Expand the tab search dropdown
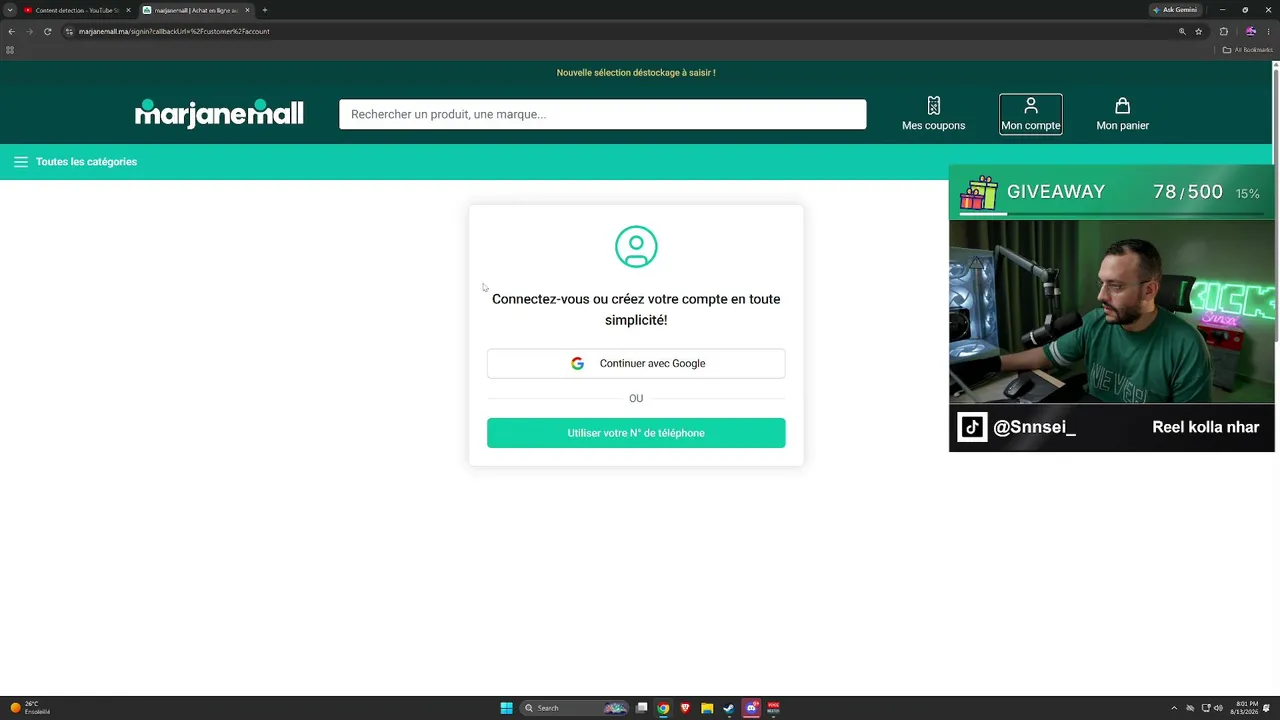The image size is (1280, 720). coord(10,10)
